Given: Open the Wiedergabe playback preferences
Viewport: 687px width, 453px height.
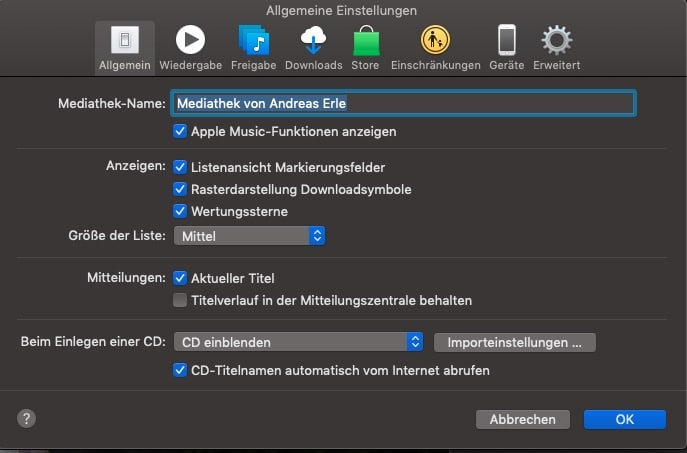Looking at the screenshot, I should (191, 48).
